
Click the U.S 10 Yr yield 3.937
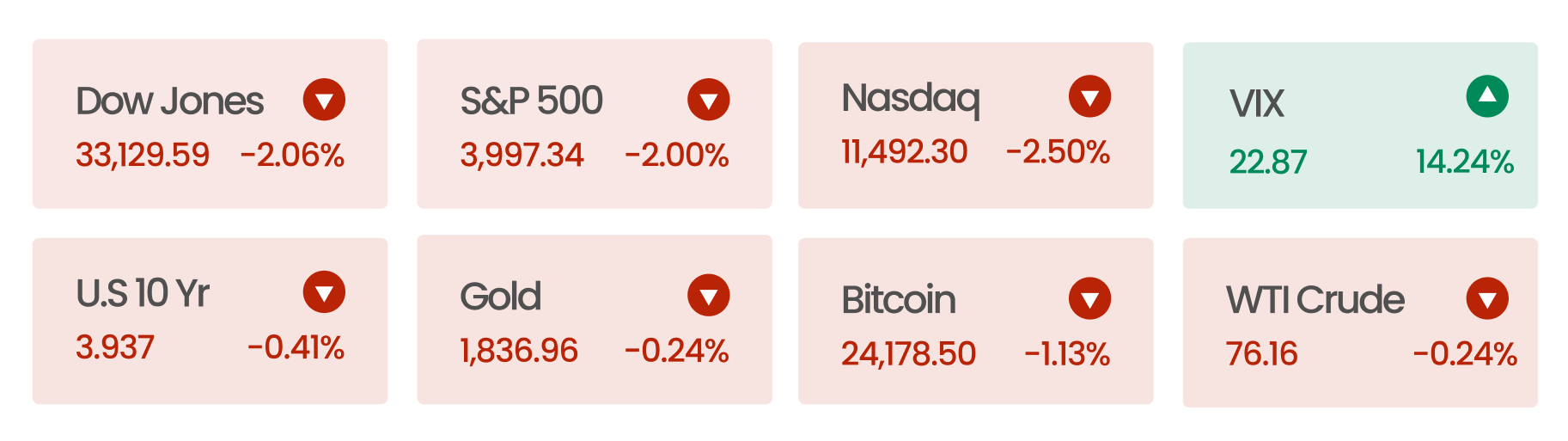point(115,347)
